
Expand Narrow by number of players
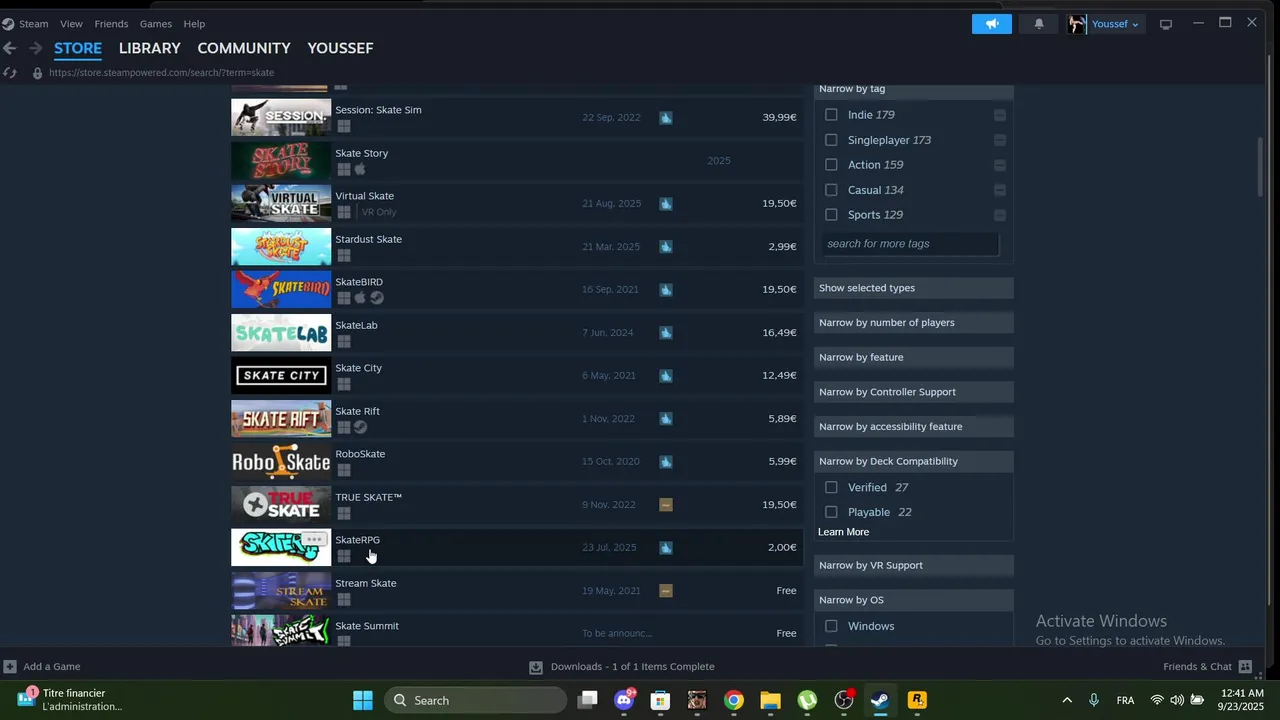click(x=913, y=323)
